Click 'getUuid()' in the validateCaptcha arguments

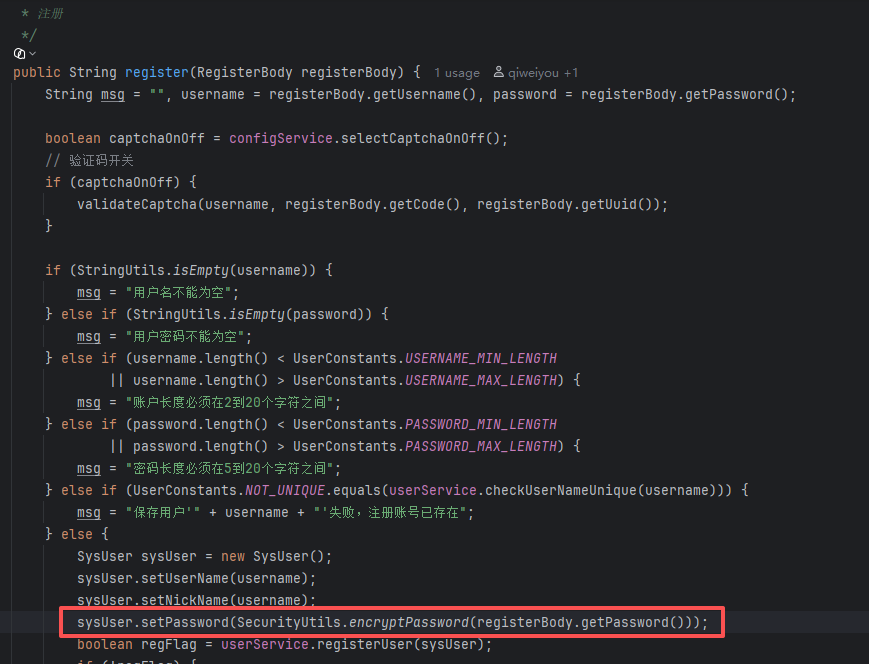click(x=616, y=205)
